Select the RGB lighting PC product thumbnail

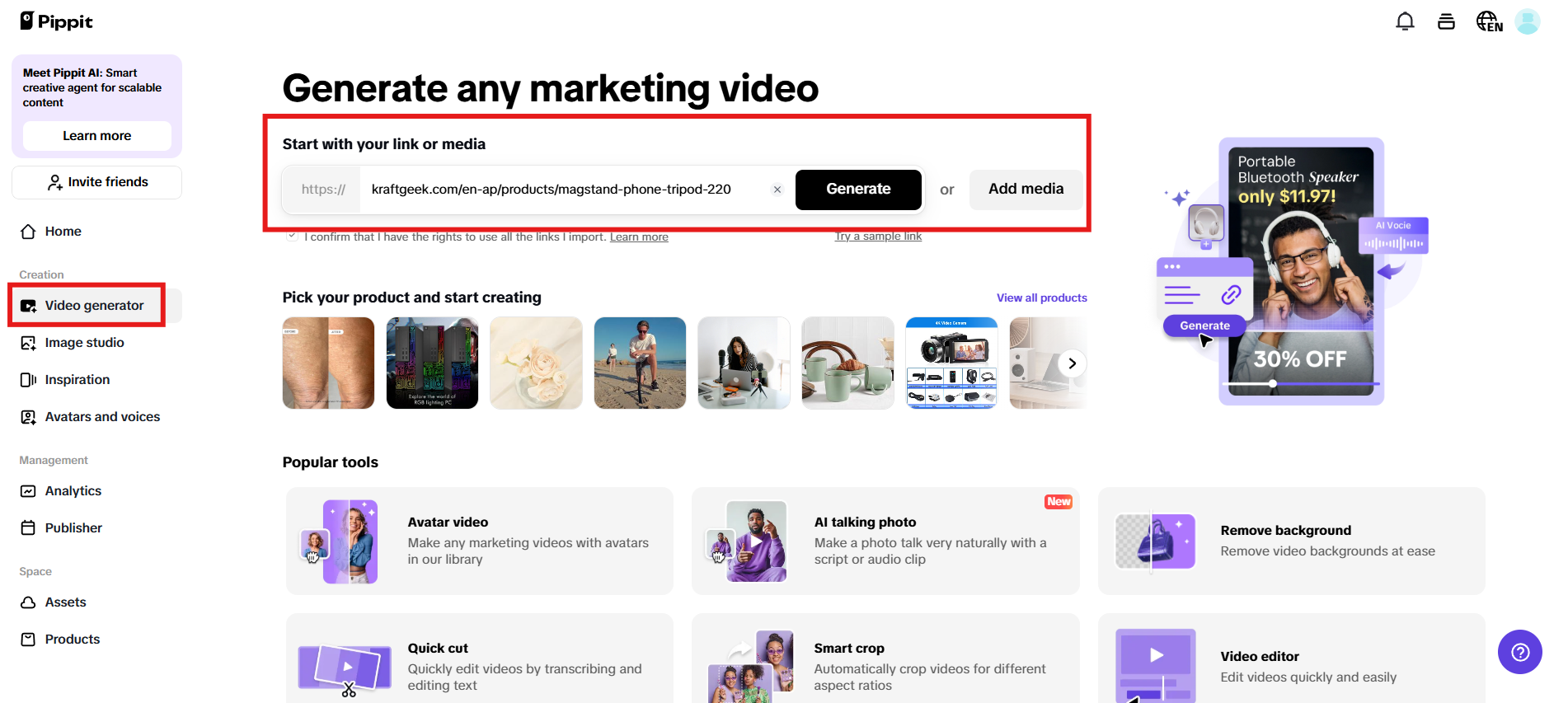[x=432, y=363]
